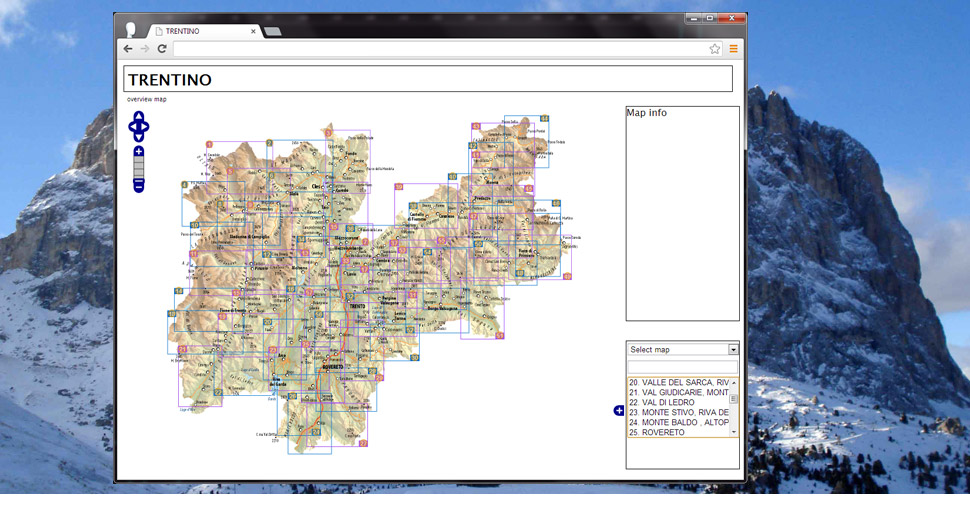Pan the map right with the arrow
The image size is (970, 511).
point(145,127)
